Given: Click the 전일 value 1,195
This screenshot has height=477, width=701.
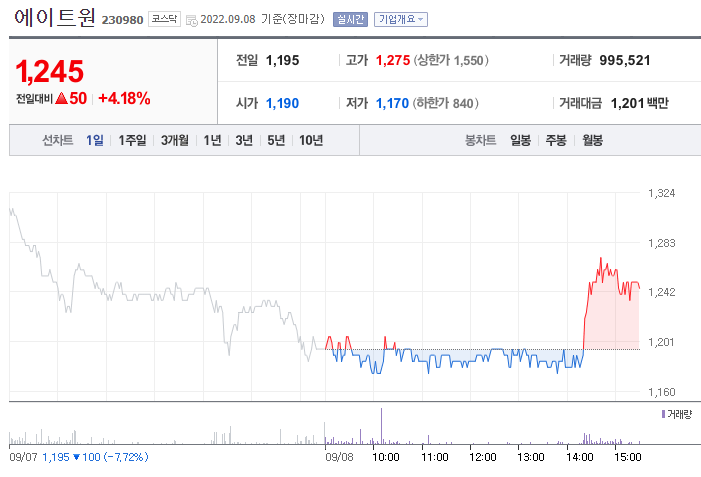Looking at the screenshot, I should coord(282,60).
